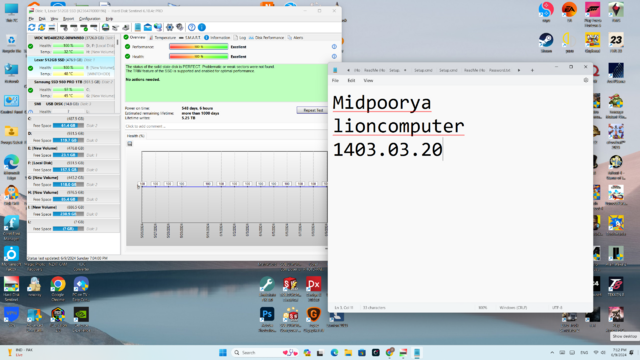Click the Copilot icon on the taskbar
The width and height of the screenshot is (640, 360).
point(307,353)
